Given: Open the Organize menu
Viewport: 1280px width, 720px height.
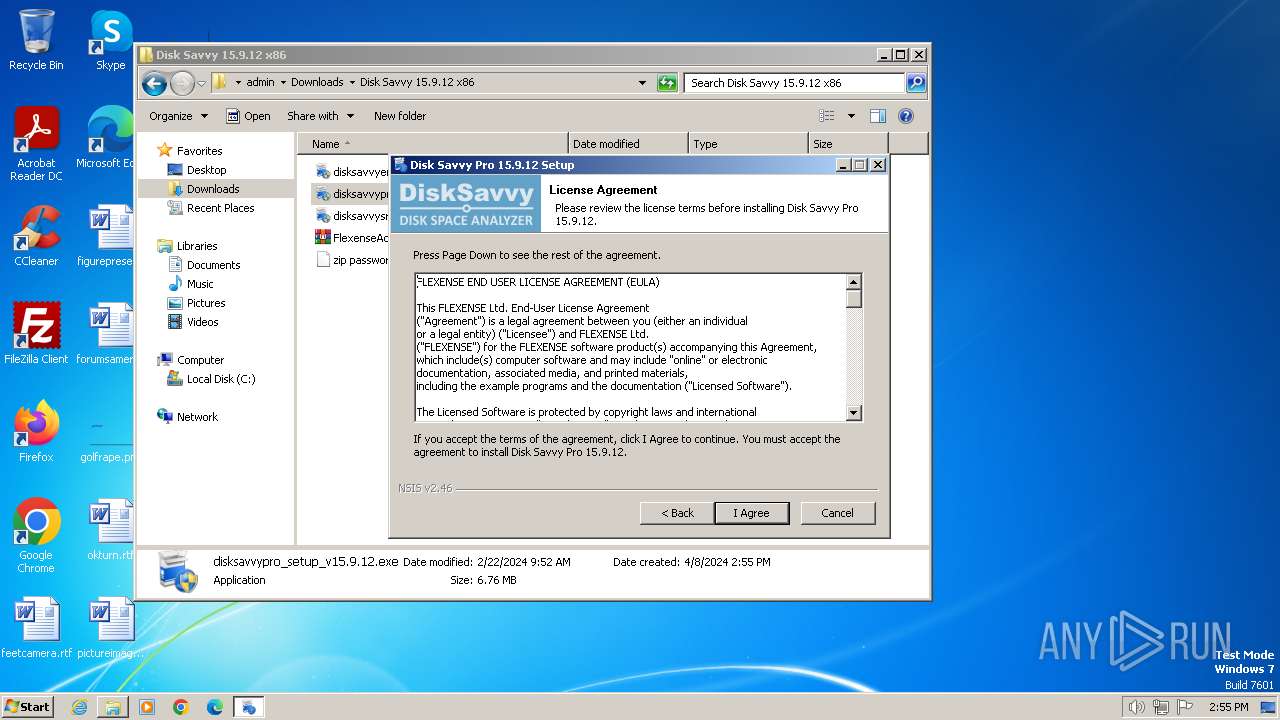Looking at the screenshot, I should [178, 116].
